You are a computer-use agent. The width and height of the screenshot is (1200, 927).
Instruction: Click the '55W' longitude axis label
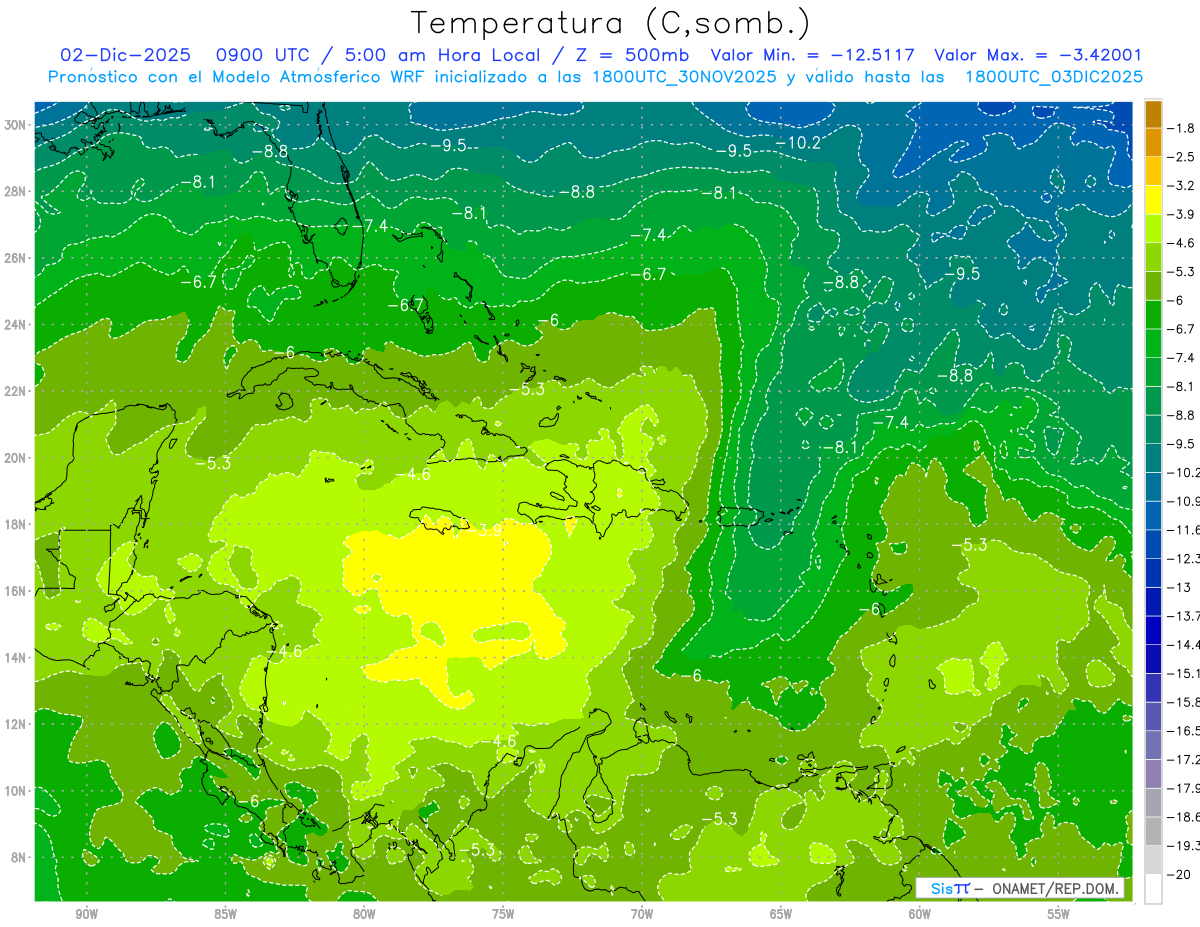tap(1059, 914)
